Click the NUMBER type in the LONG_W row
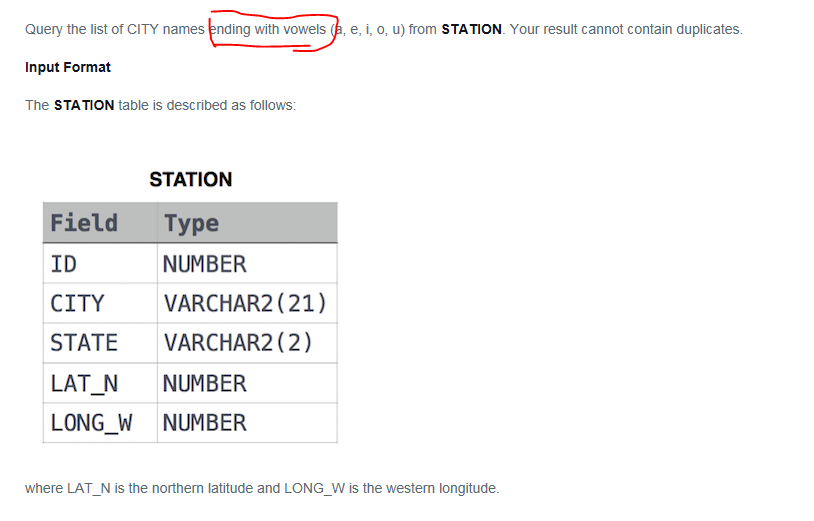Image resolution: width=814 pixels, height=521 pixels. [247, 423]
